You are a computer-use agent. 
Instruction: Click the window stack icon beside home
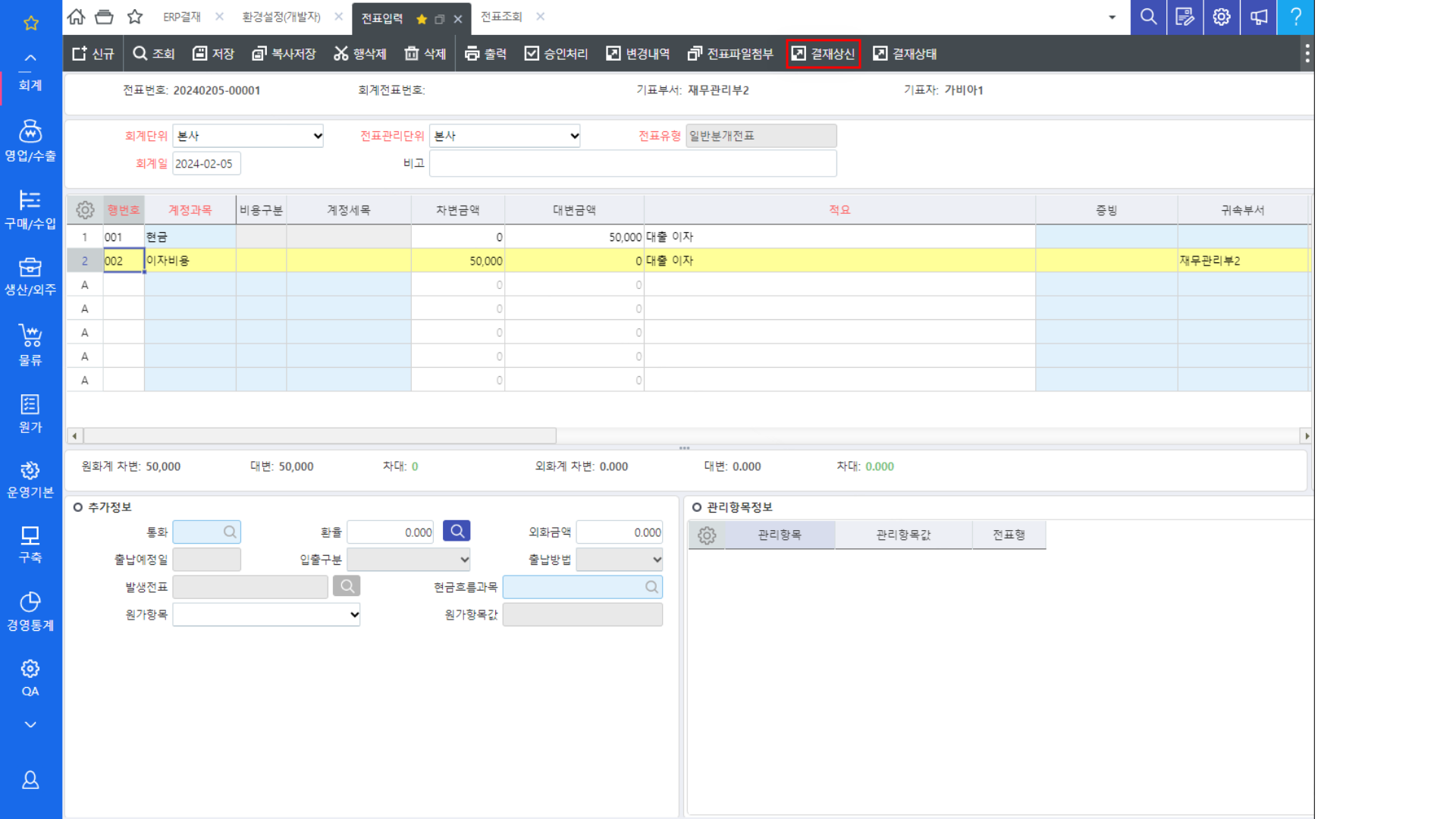click(x=105, y=17)
